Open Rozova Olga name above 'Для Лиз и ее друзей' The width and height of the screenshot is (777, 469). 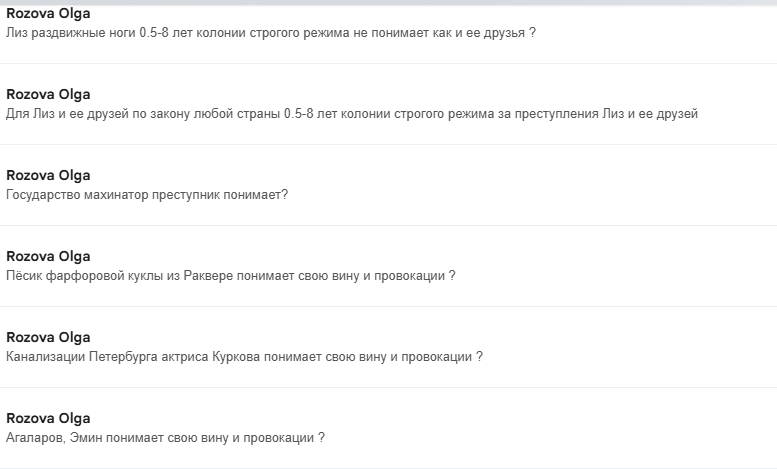click(48, 94)
